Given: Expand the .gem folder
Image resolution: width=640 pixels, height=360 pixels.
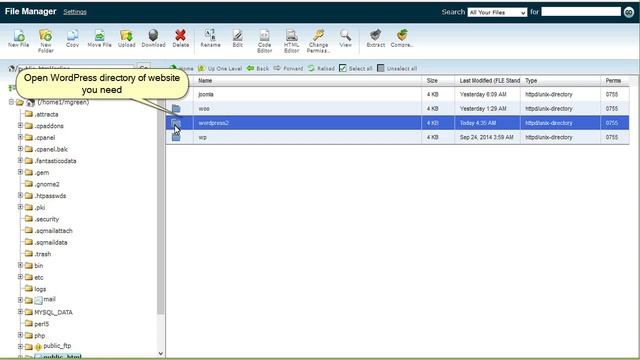Looking at the screenshot, I should point(20,172).
